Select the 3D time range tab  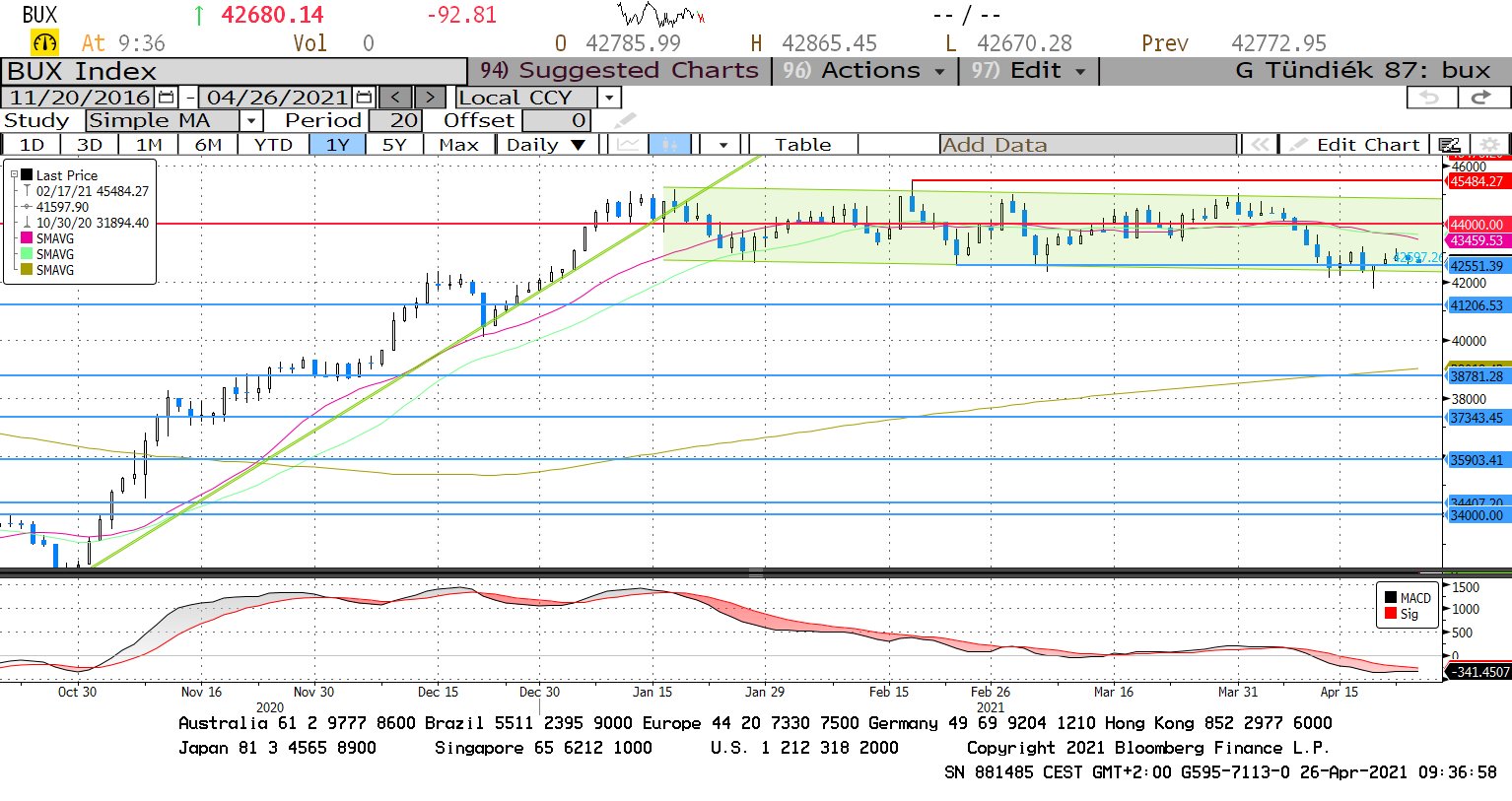pos(90,145)
